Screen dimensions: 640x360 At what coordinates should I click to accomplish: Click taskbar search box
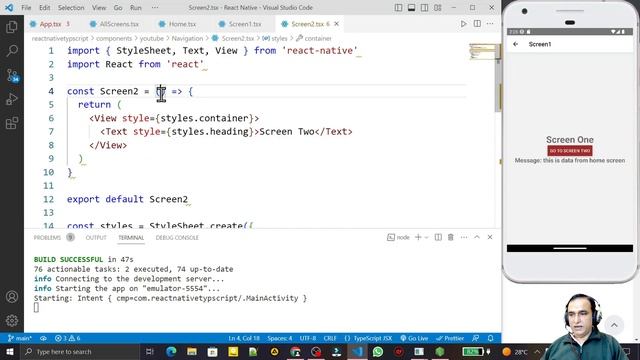80,351
